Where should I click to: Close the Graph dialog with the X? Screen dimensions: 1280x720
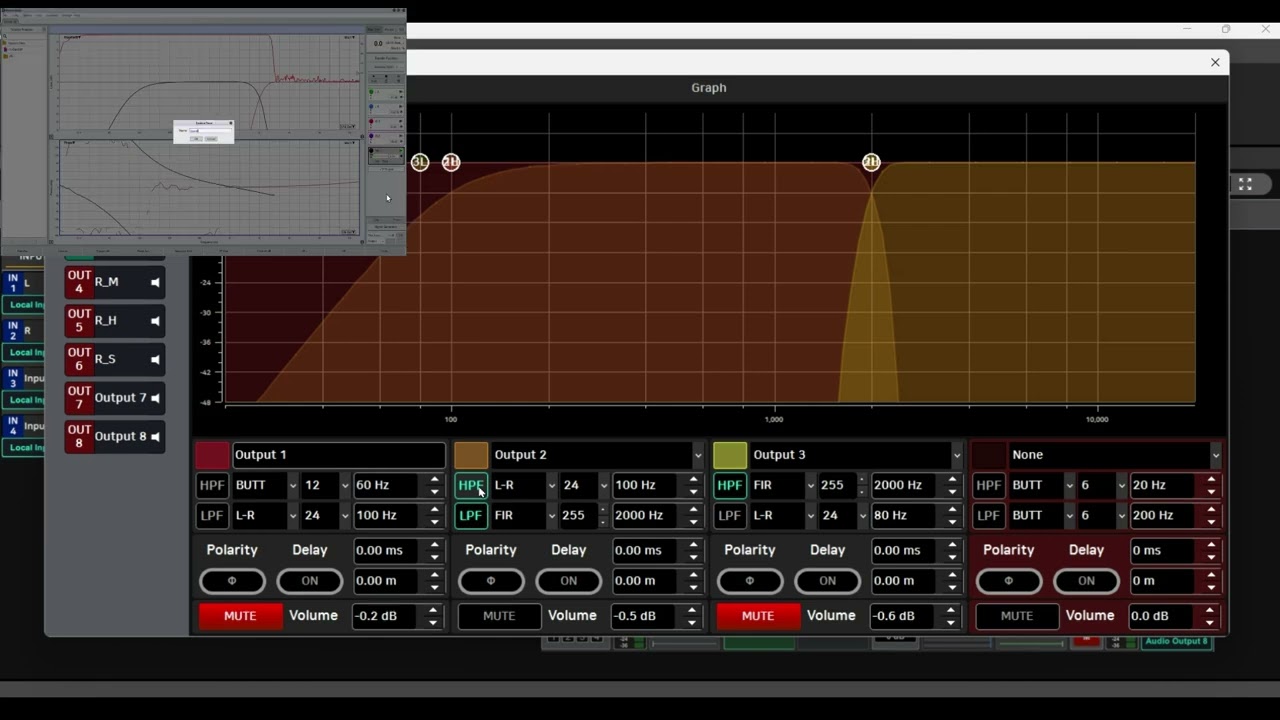coord(1215,62)
